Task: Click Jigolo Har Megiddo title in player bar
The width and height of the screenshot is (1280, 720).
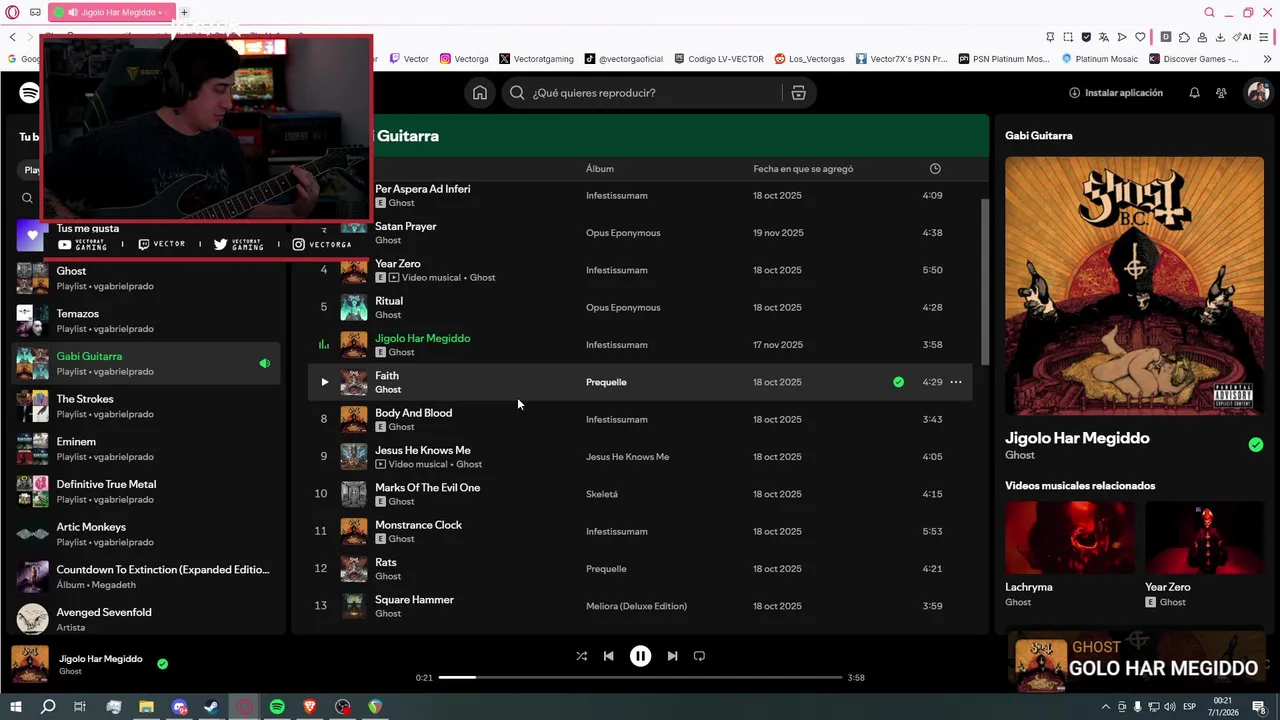Action: (101, 659)
